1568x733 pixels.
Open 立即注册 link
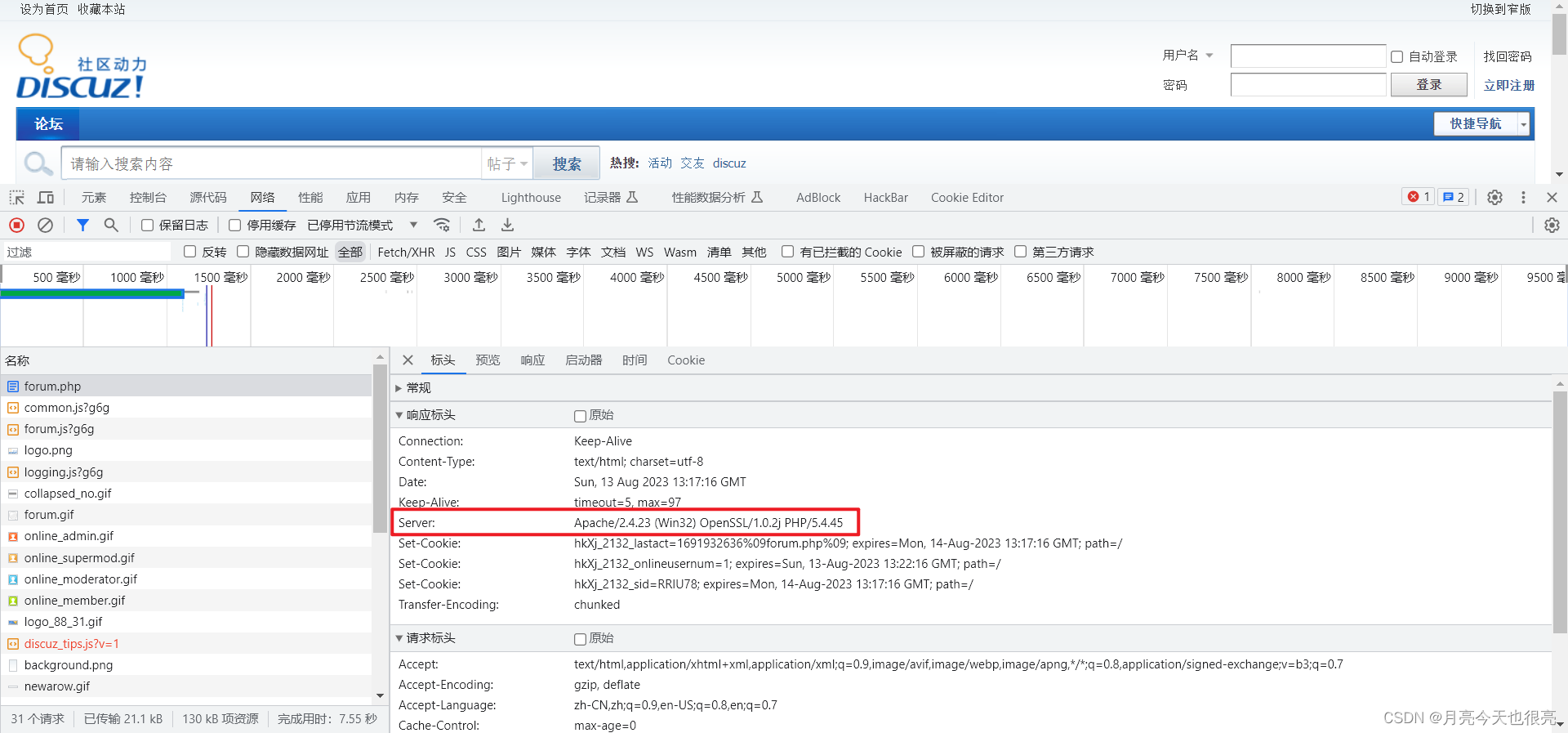[1509, 85]
